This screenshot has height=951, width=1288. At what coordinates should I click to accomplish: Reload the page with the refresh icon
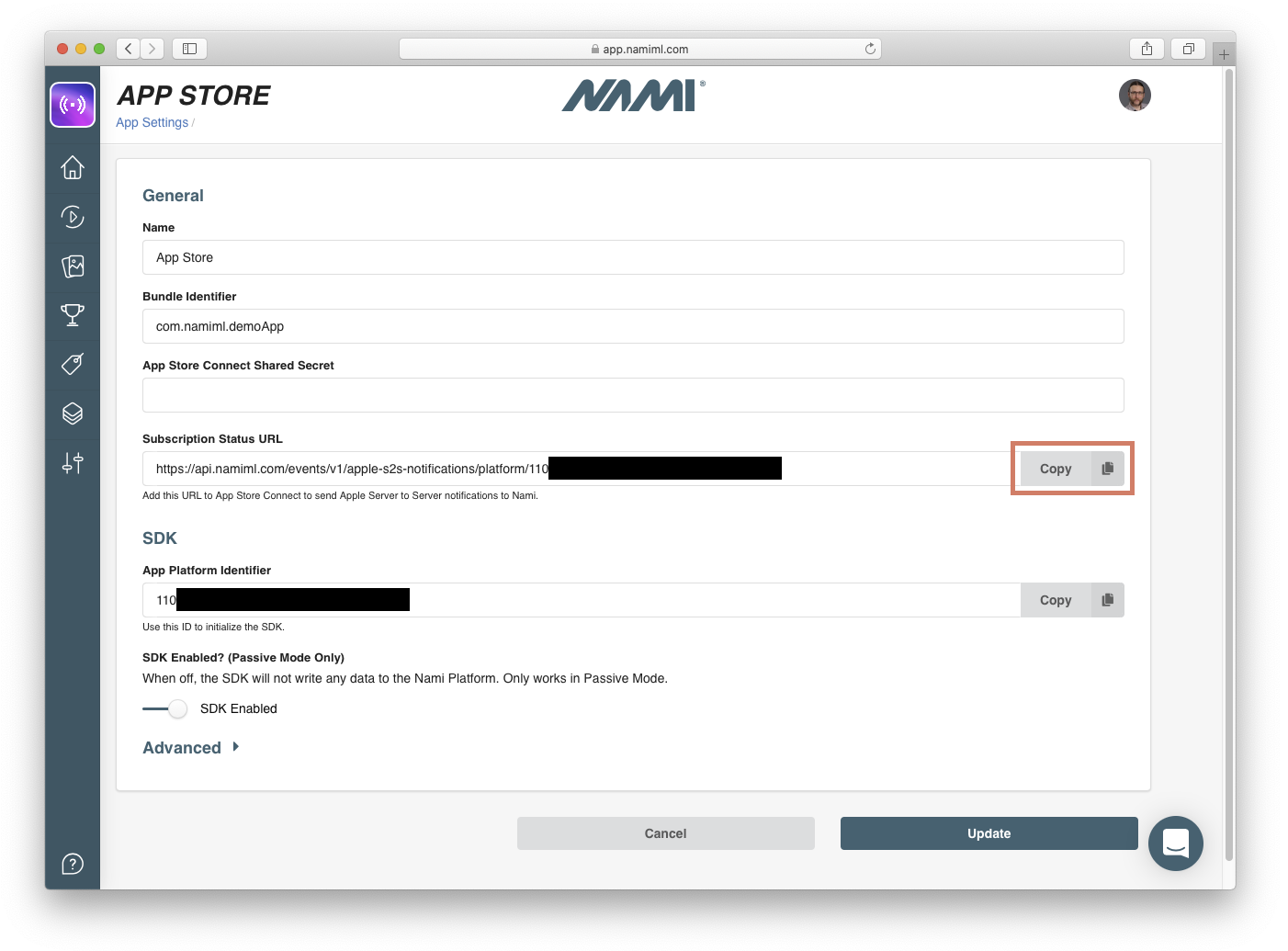[x=870, y=49]
